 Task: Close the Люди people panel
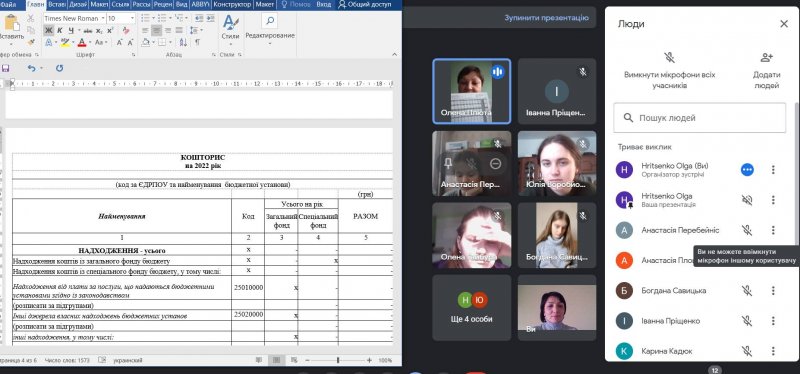[x=784, y=23]
